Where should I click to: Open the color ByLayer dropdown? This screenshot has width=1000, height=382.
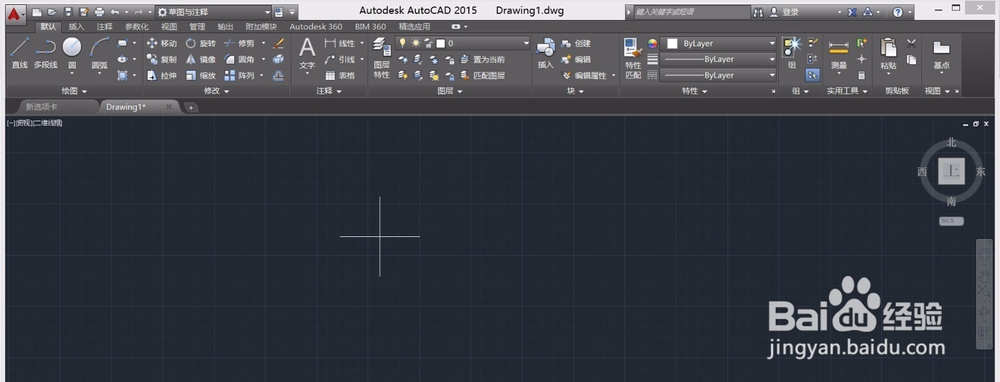tap(718, 43)
